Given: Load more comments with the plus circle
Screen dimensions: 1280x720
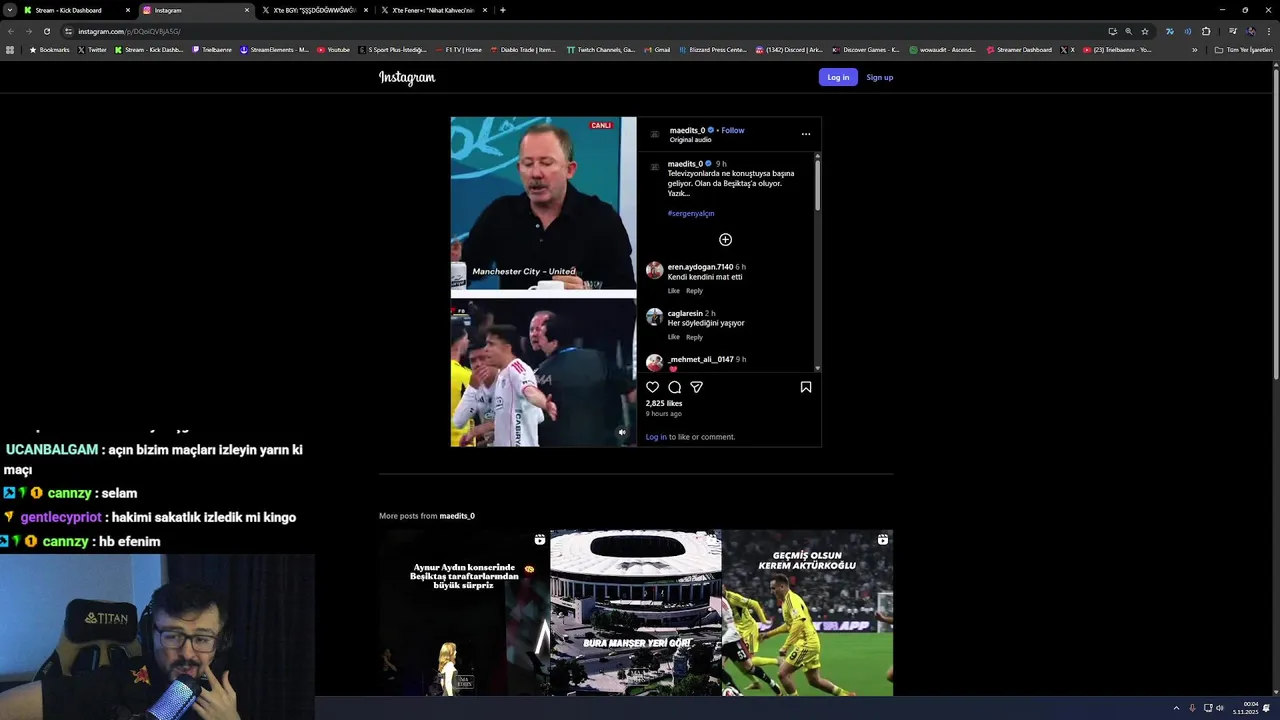Looking at the screenshot, I should 726,240.
